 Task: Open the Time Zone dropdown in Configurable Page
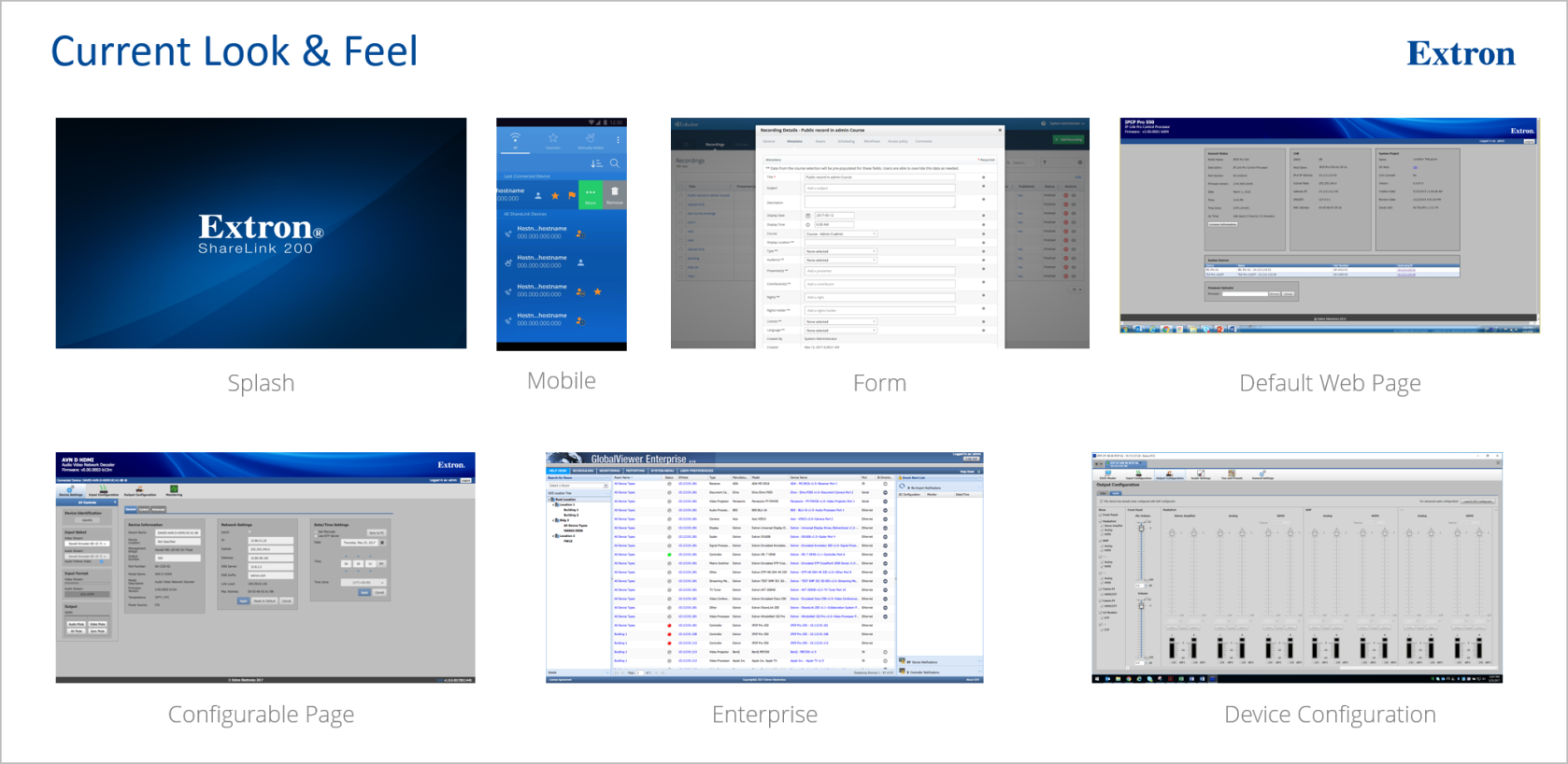pyautogui.click(x=363, y=582)
